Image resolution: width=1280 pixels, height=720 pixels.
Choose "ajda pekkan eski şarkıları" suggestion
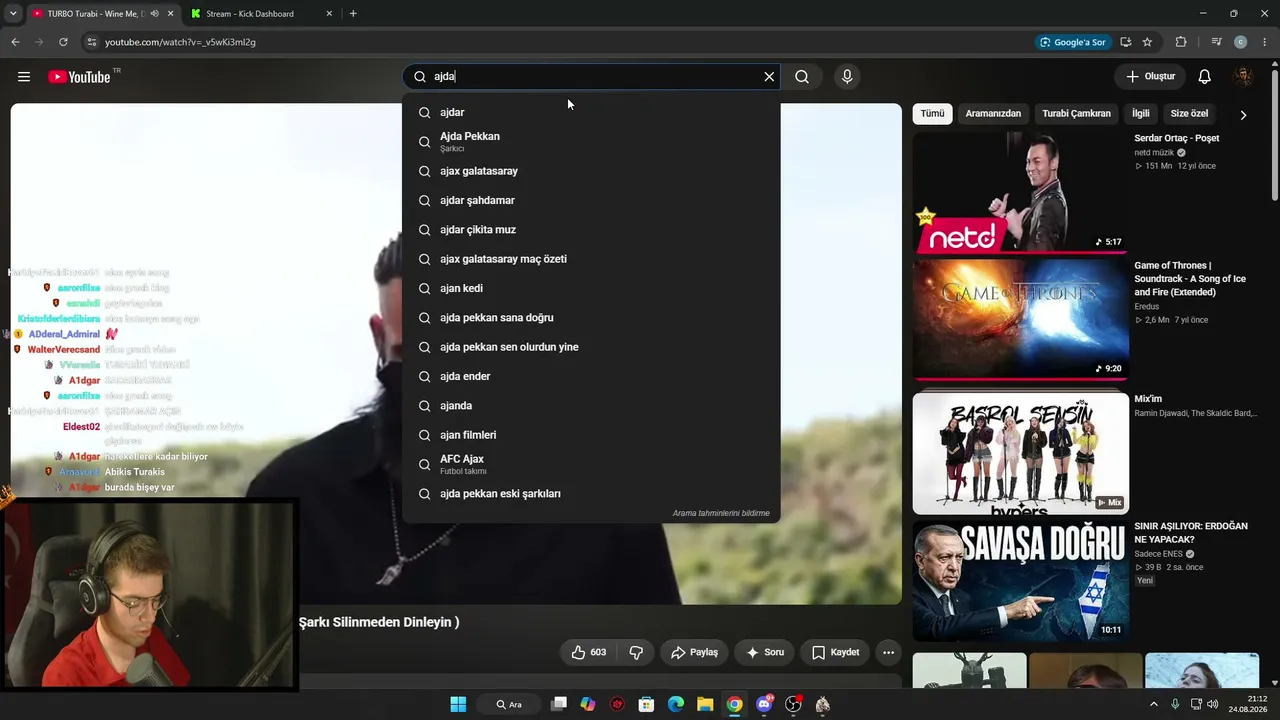pyautogui.click(x=591, y=494)
